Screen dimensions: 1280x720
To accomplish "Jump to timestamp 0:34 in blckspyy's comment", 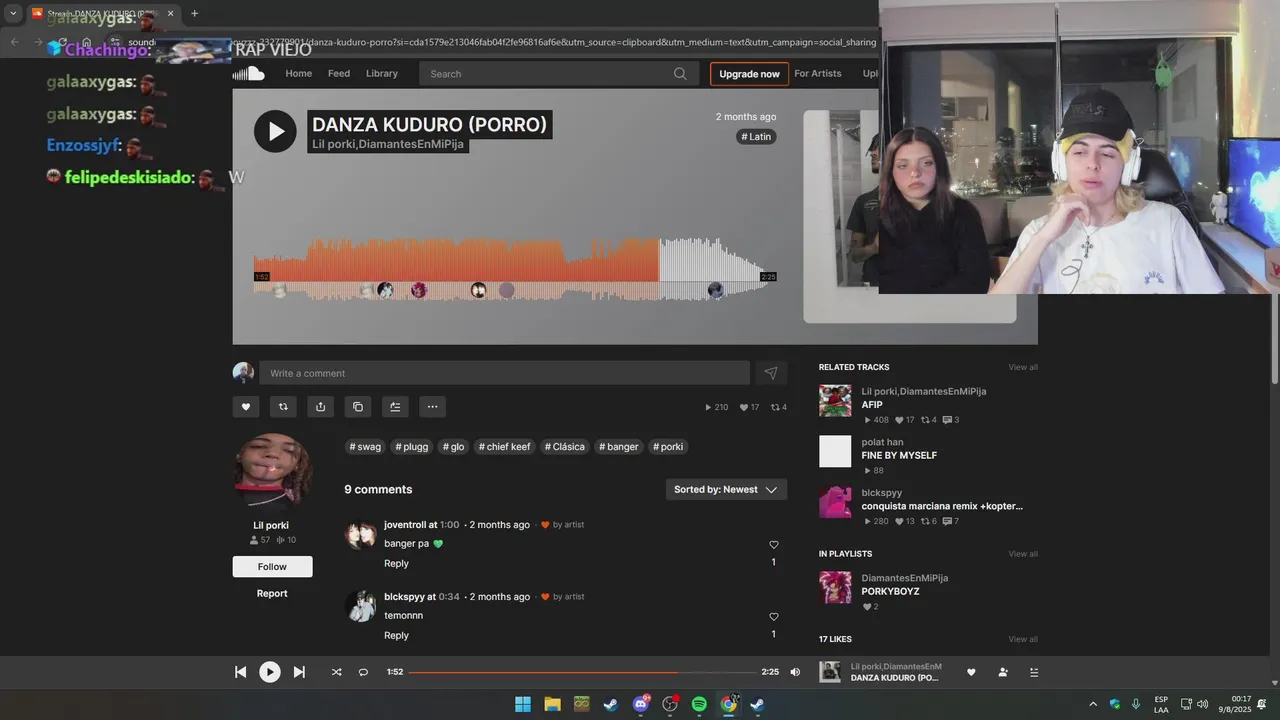I will pyautogui.click(x=449, y=597).
